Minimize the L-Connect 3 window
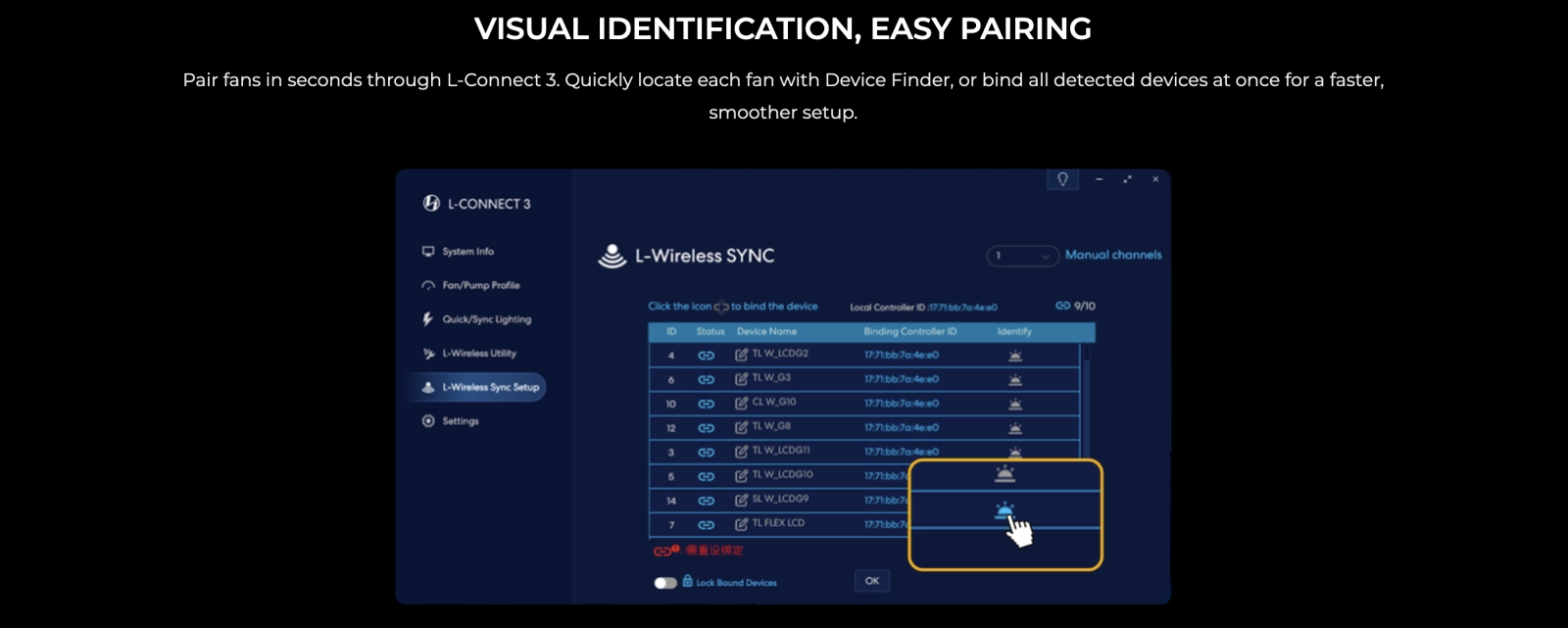This screenshot has width=1568, height=628. 1100,179
